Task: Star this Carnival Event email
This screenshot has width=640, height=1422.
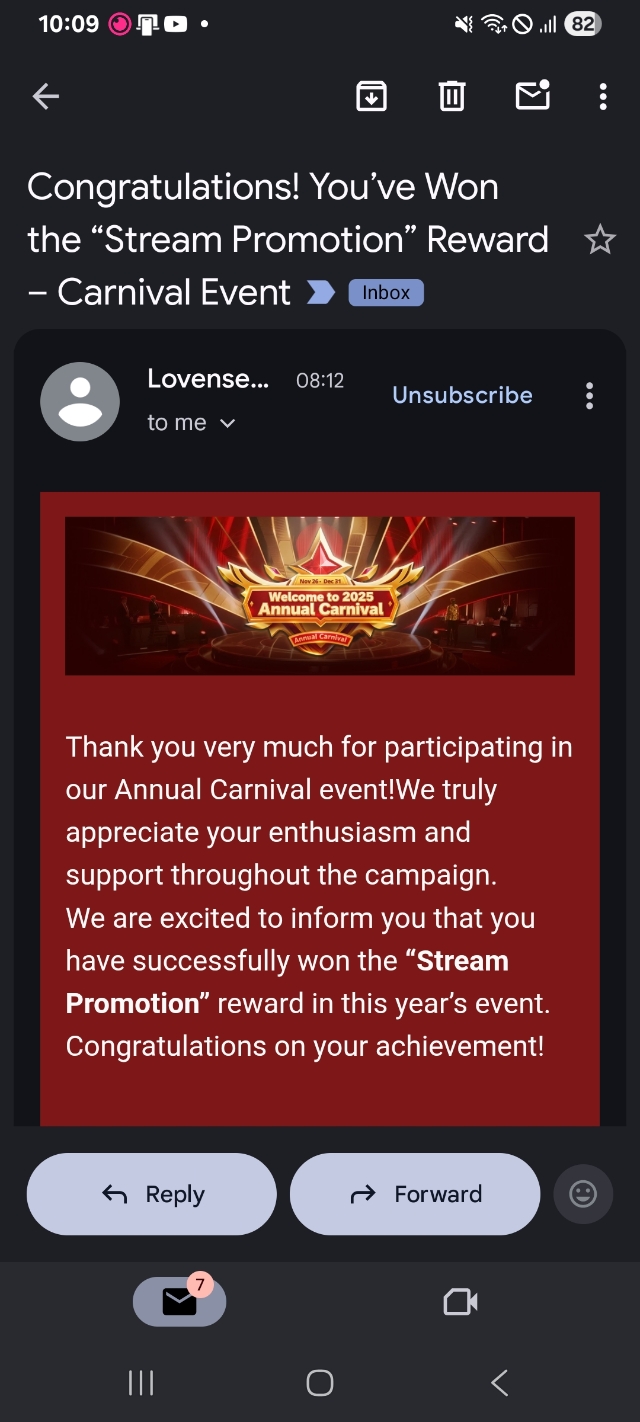Action: (599, 240)
